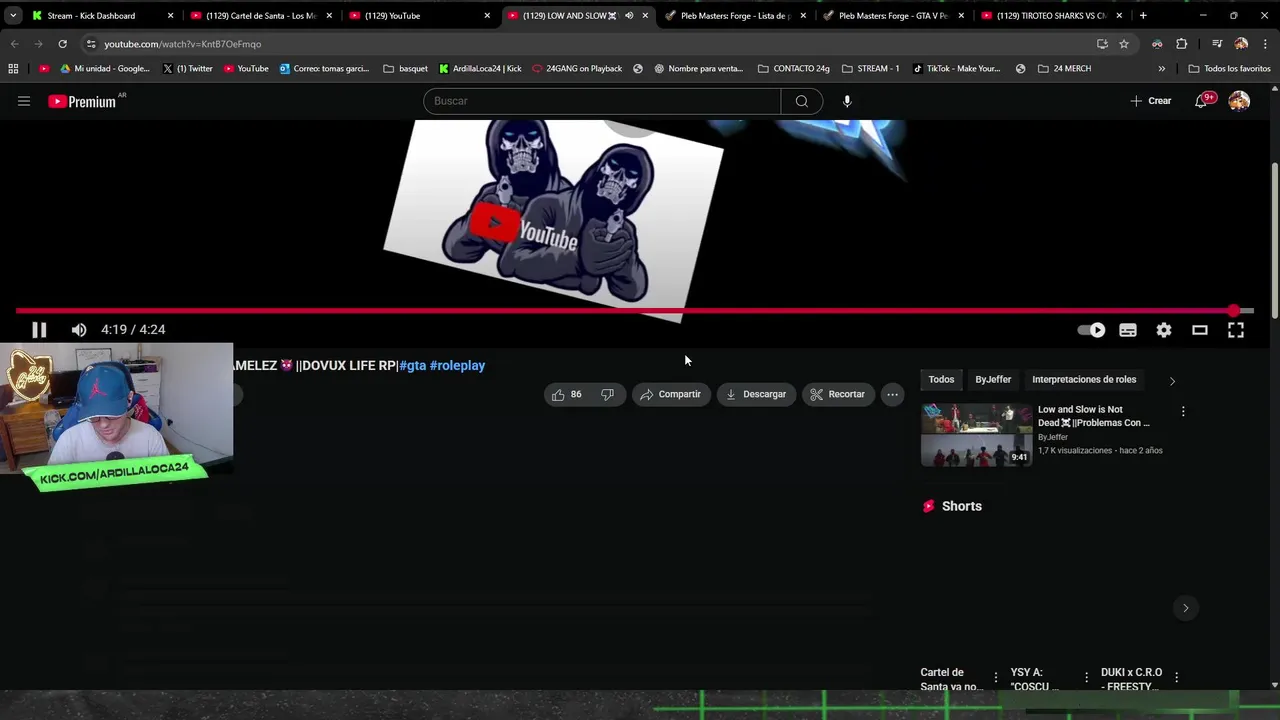Open the Chrome extensions puzzle icon
Screen dimensions: 1280x720
point(1181,44)
